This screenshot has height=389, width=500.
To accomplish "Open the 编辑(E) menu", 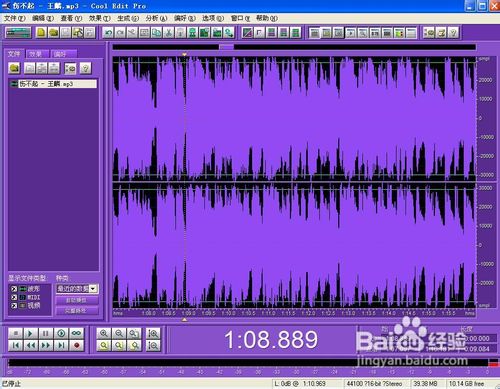I will [43, 18].
